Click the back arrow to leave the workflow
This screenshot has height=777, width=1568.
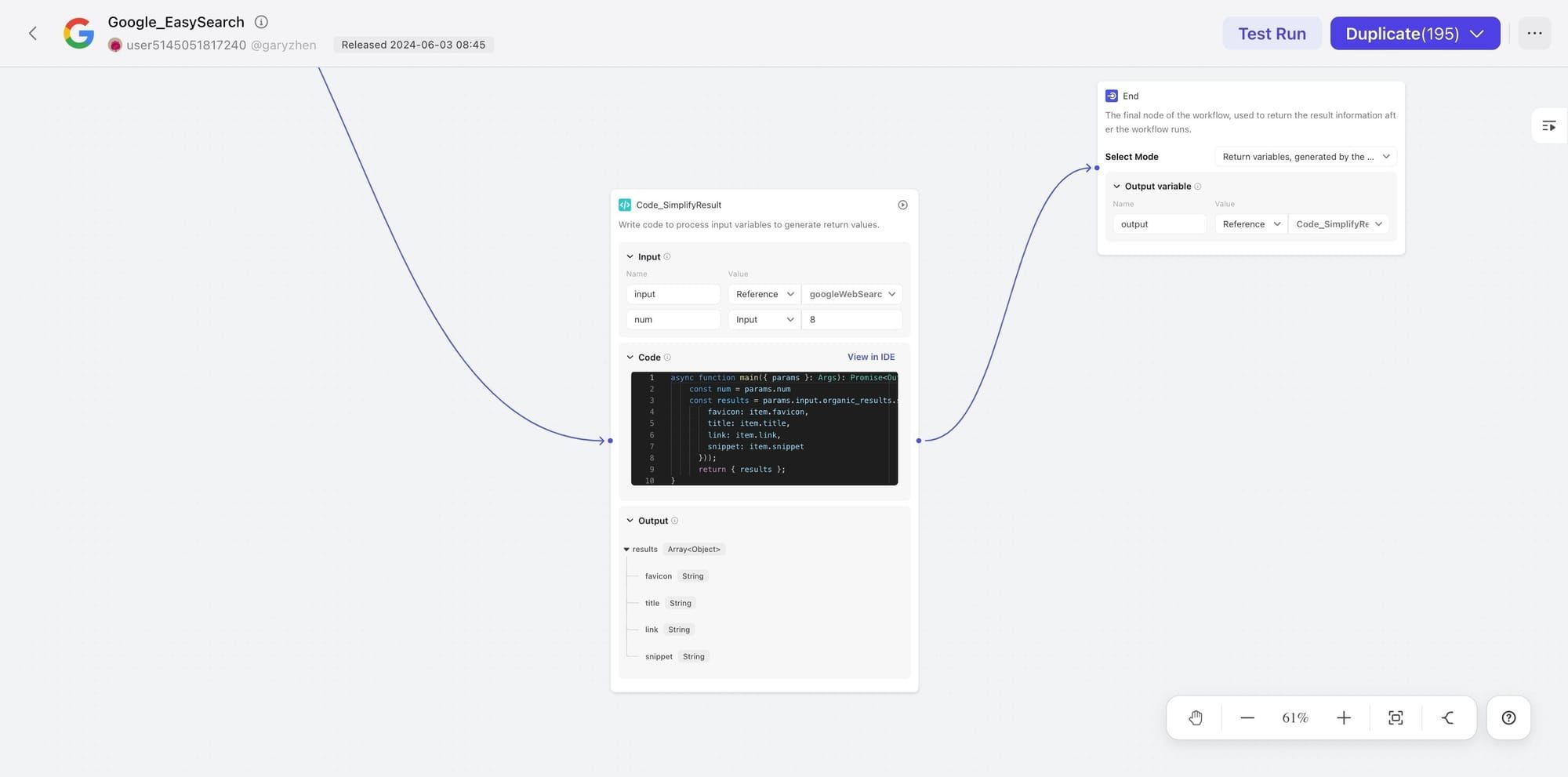click(x=32, y=33)
